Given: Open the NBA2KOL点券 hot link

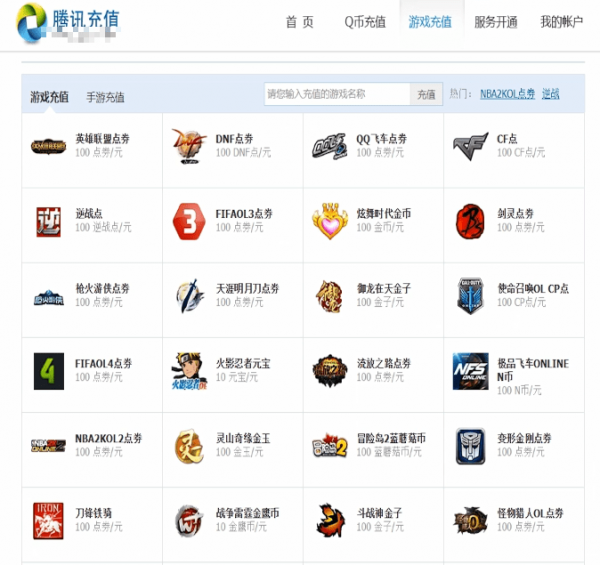Looking at the screenshot, I should 507,94.
